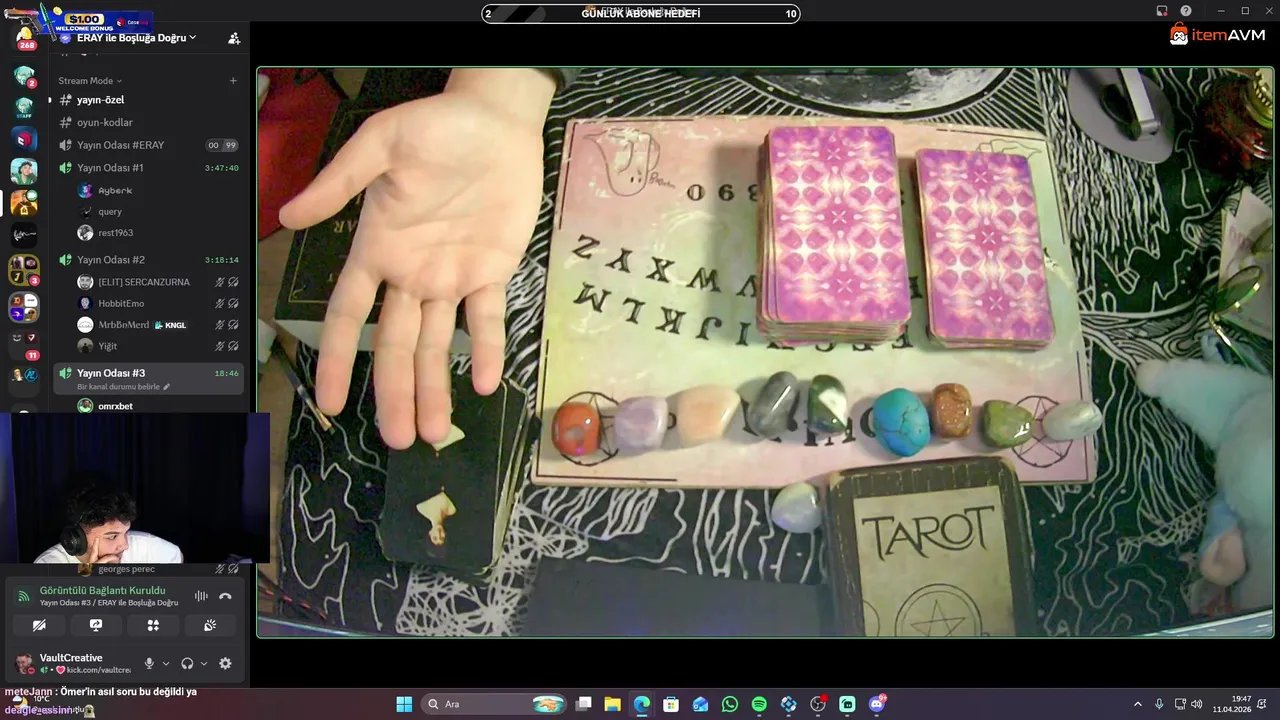Open audio output options chevron

point(204,663)
